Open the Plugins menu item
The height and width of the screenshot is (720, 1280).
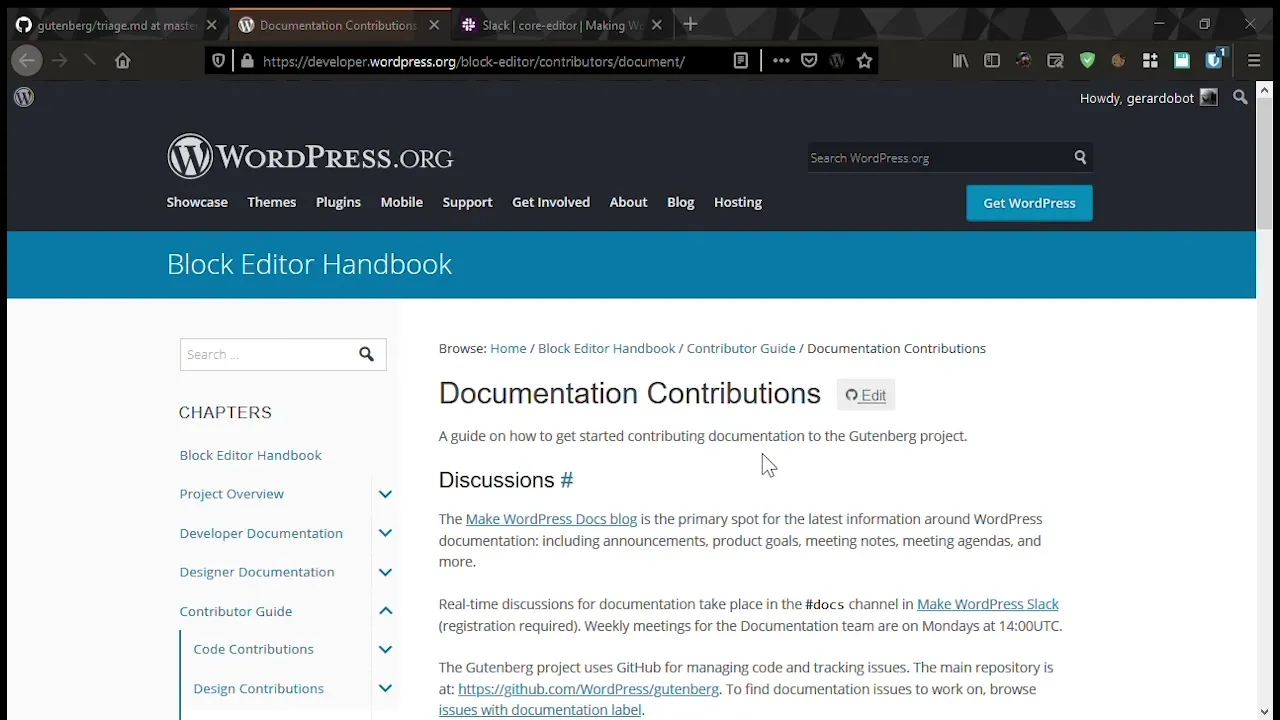338,202
